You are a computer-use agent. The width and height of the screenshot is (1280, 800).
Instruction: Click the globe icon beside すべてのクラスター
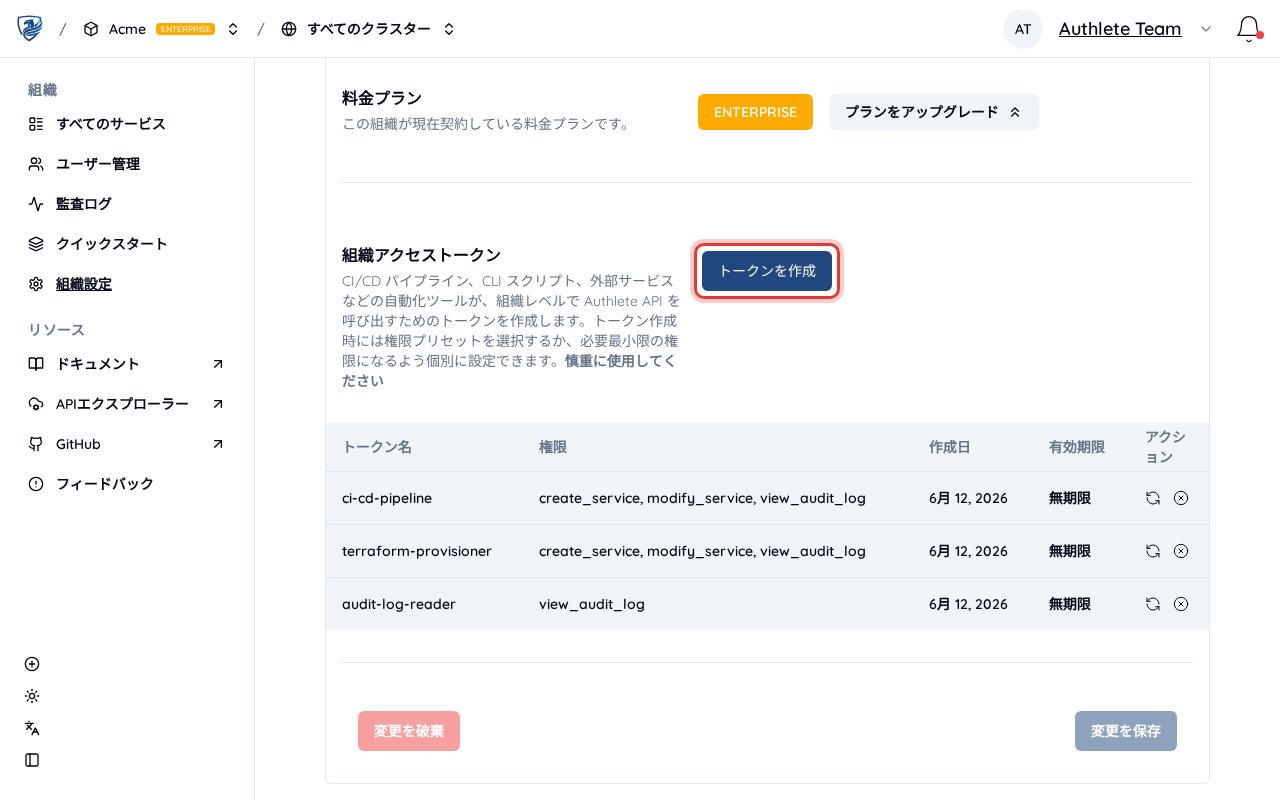(289, 29)
